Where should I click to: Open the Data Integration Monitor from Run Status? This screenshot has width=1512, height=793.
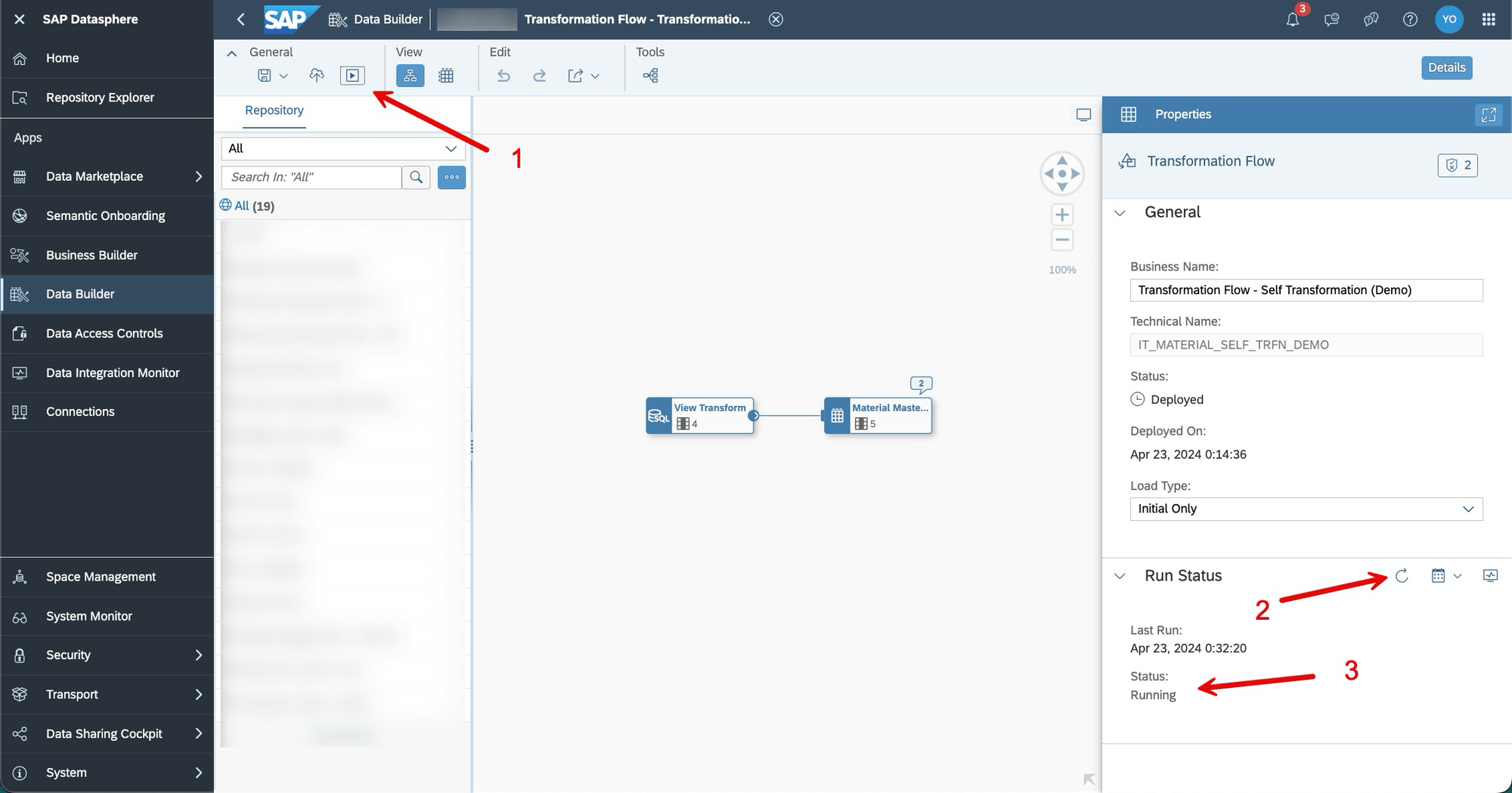pyautogui.click(x=1489, y=575)
